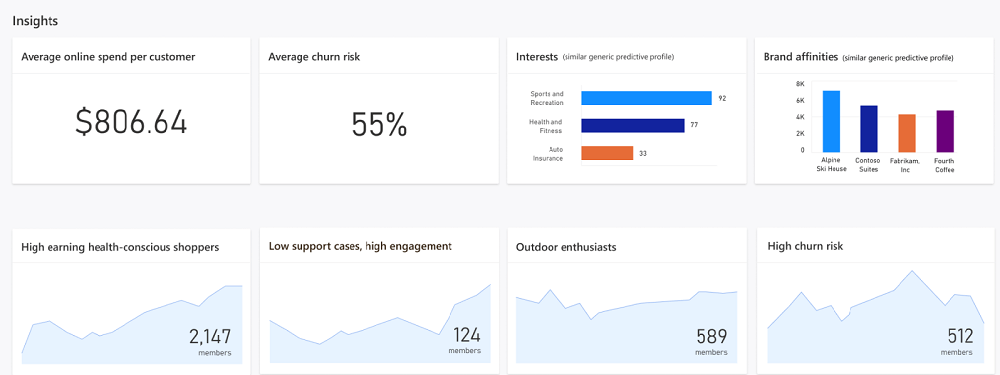
Task: Open the High churn risk segment
Action: point(805,246)
